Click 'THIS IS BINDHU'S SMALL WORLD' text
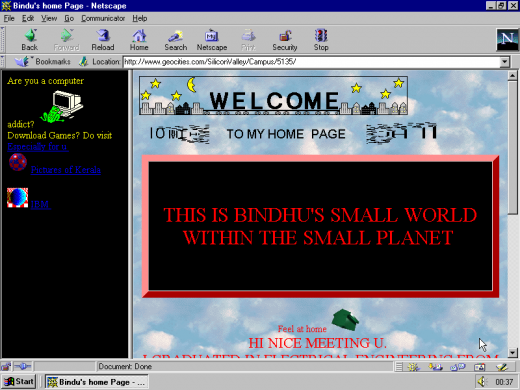 [320, 215]
